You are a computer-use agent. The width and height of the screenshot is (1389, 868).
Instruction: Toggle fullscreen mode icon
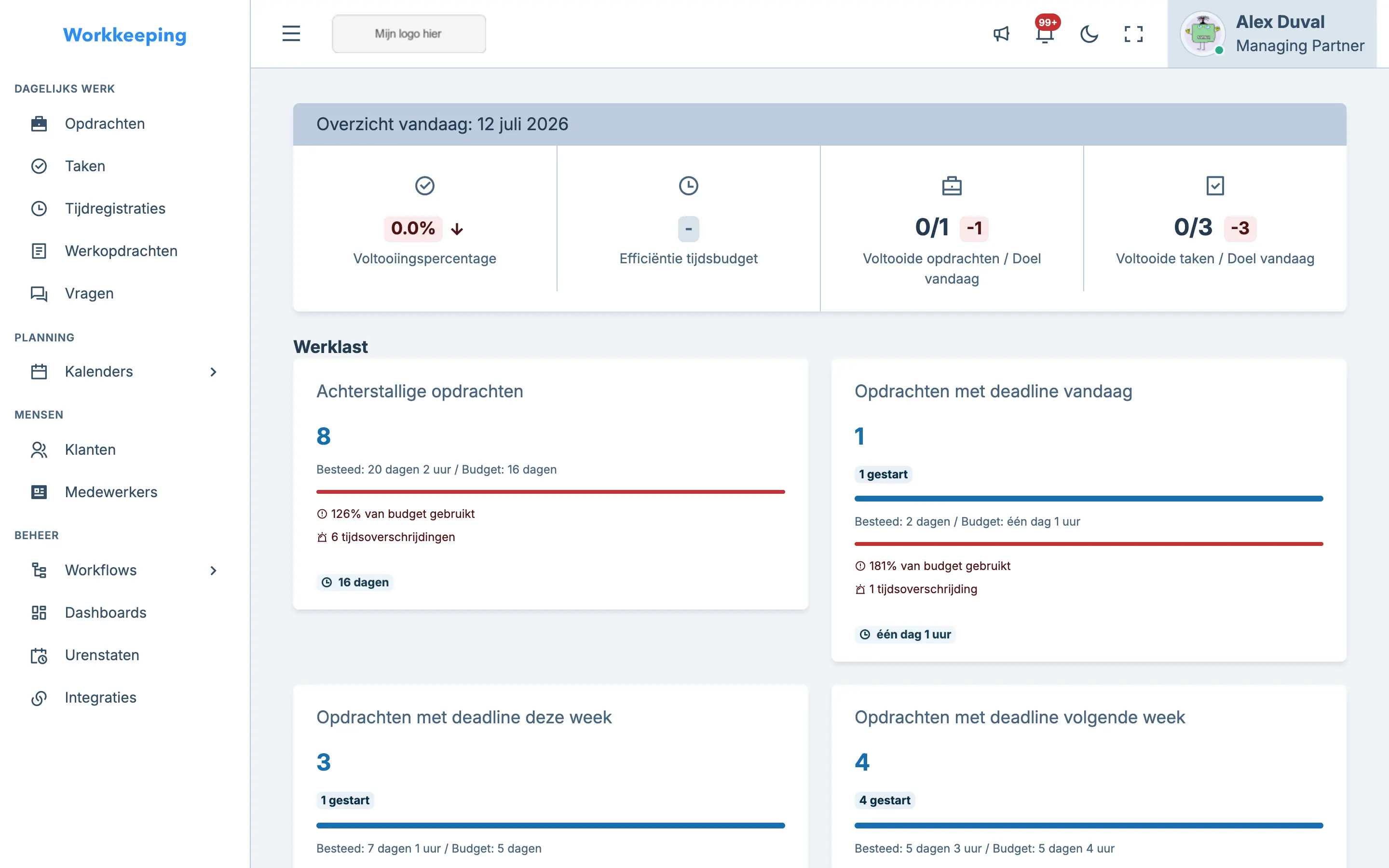(1133, 34)
